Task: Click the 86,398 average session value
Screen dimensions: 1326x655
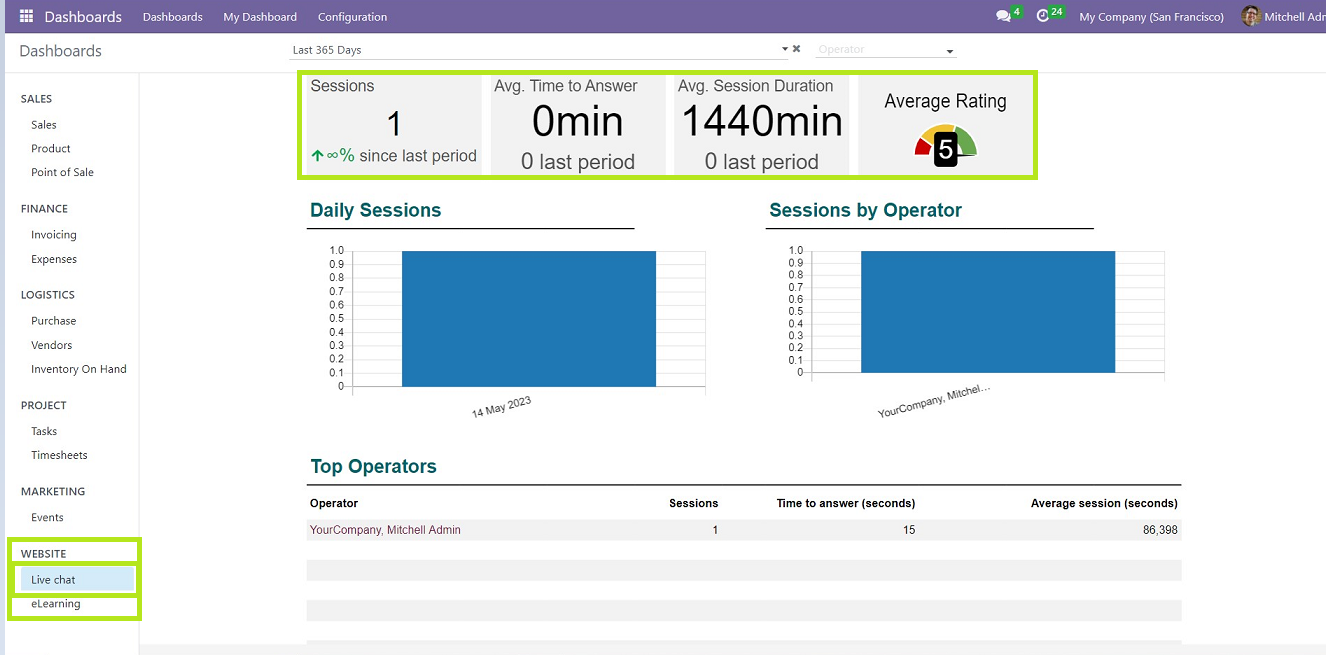Action: 1160,530
